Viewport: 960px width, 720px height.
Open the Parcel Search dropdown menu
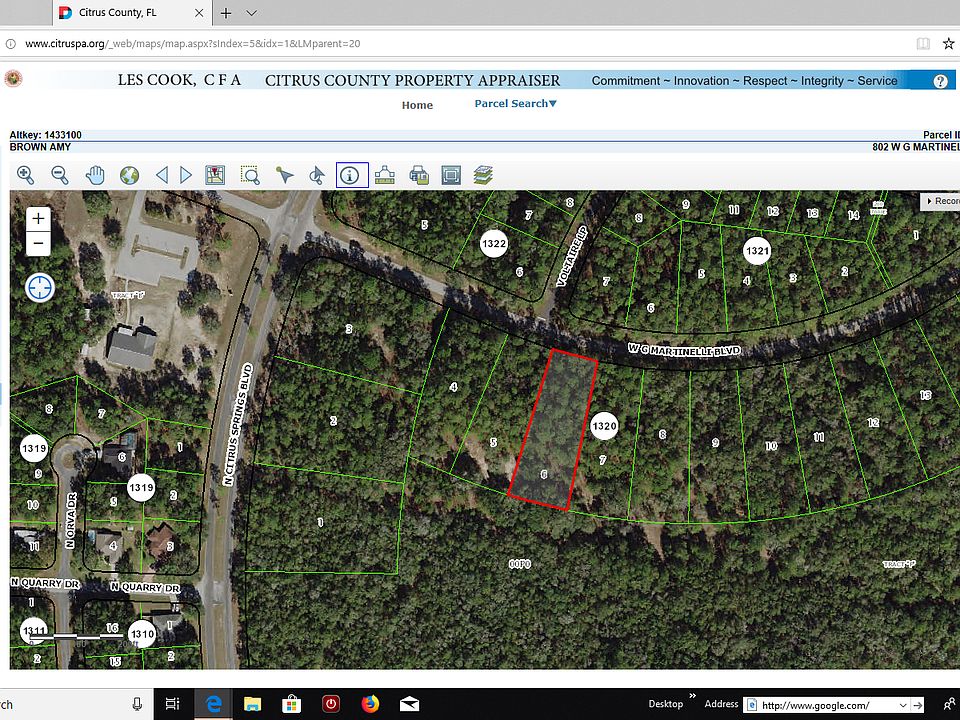tap(516, 103)
